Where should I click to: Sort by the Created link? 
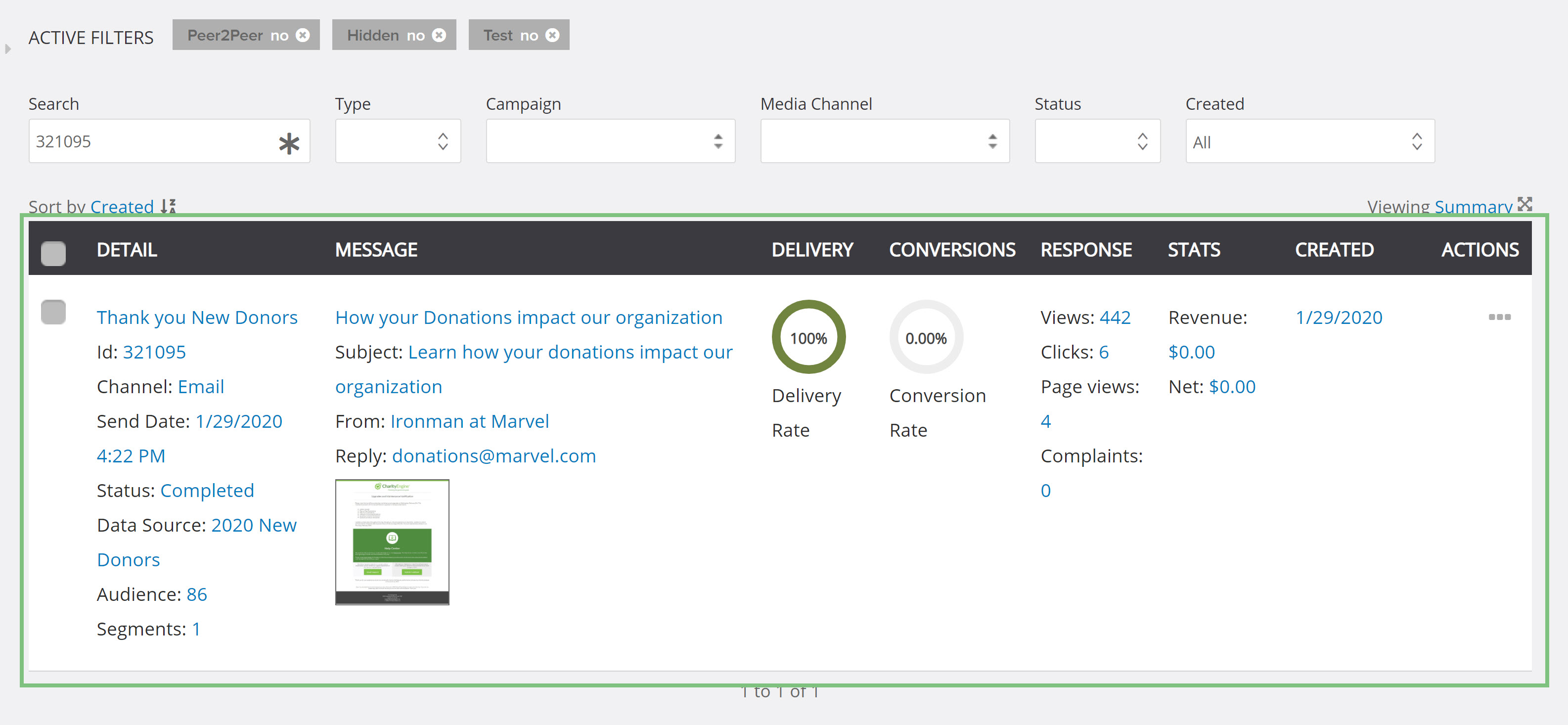(x=122, y=207)
